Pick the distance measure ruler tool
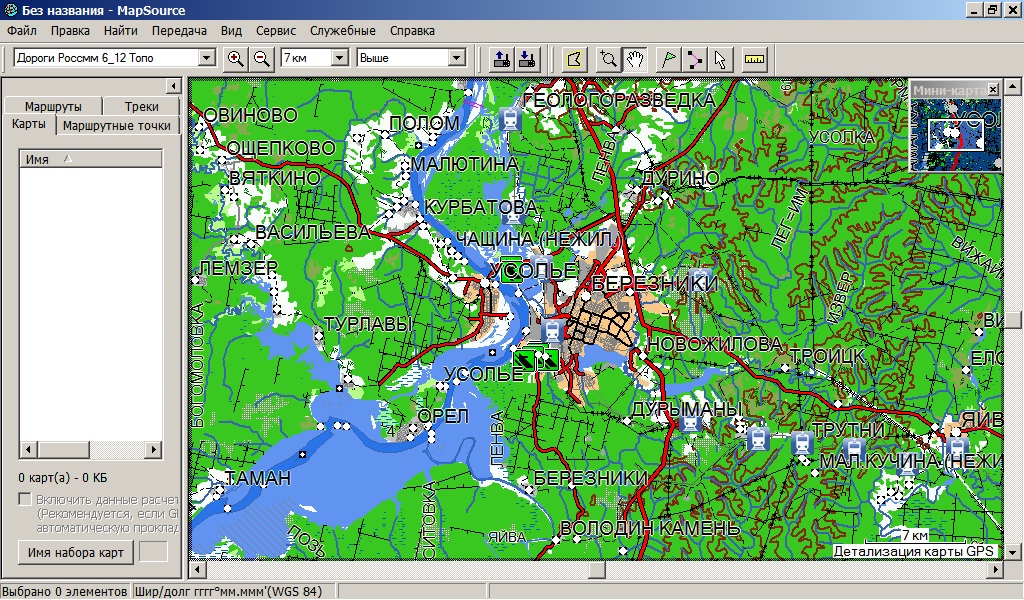 click(x=753, y=58)
